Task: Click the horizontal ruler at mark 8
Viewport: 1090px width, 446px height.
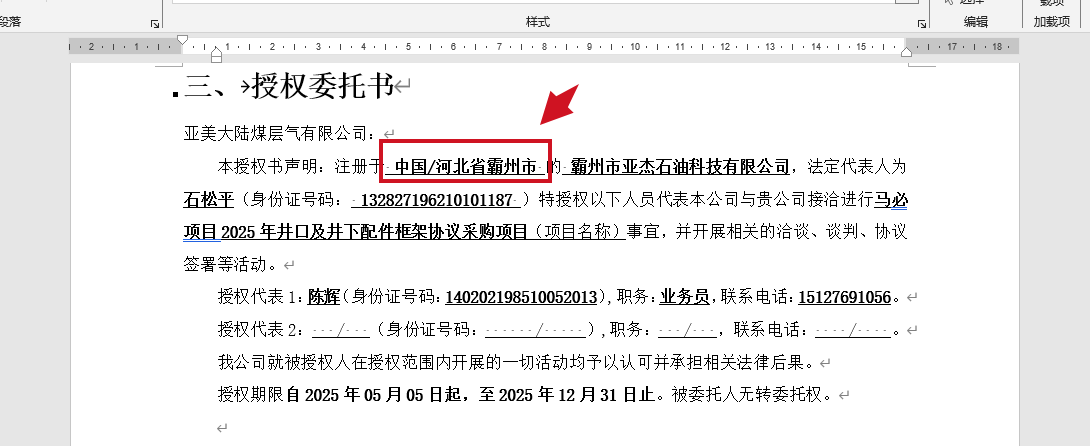Action: [544, 47]
